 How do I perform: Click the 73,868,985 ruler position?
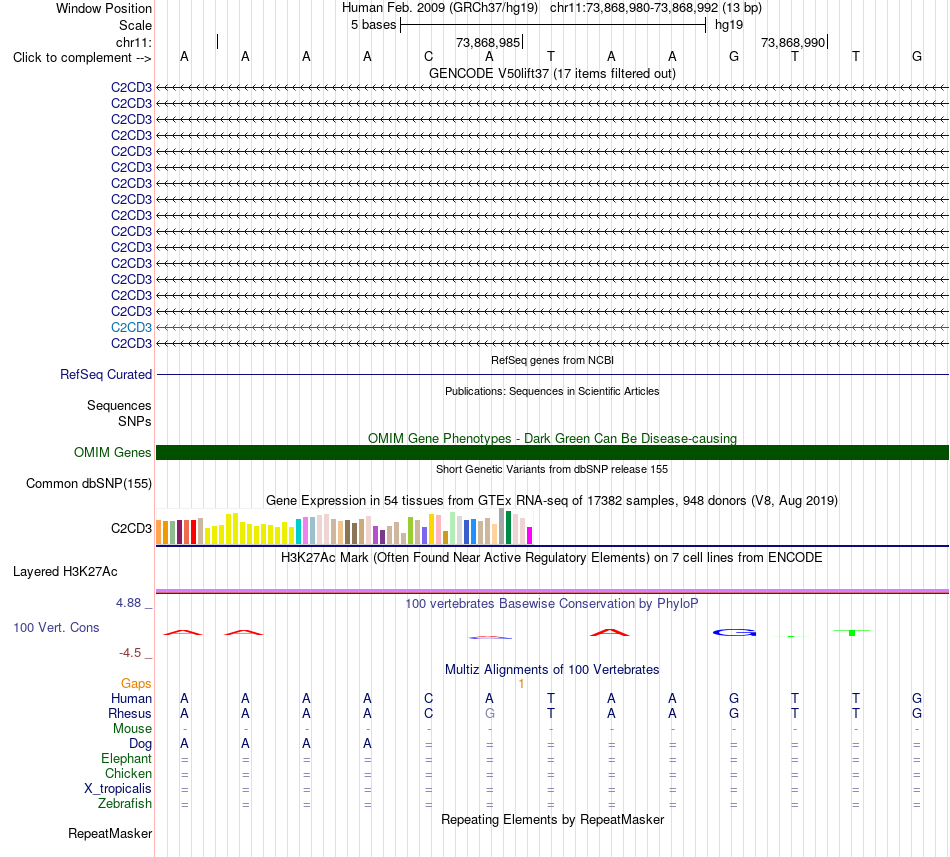(x=488, y=42)
